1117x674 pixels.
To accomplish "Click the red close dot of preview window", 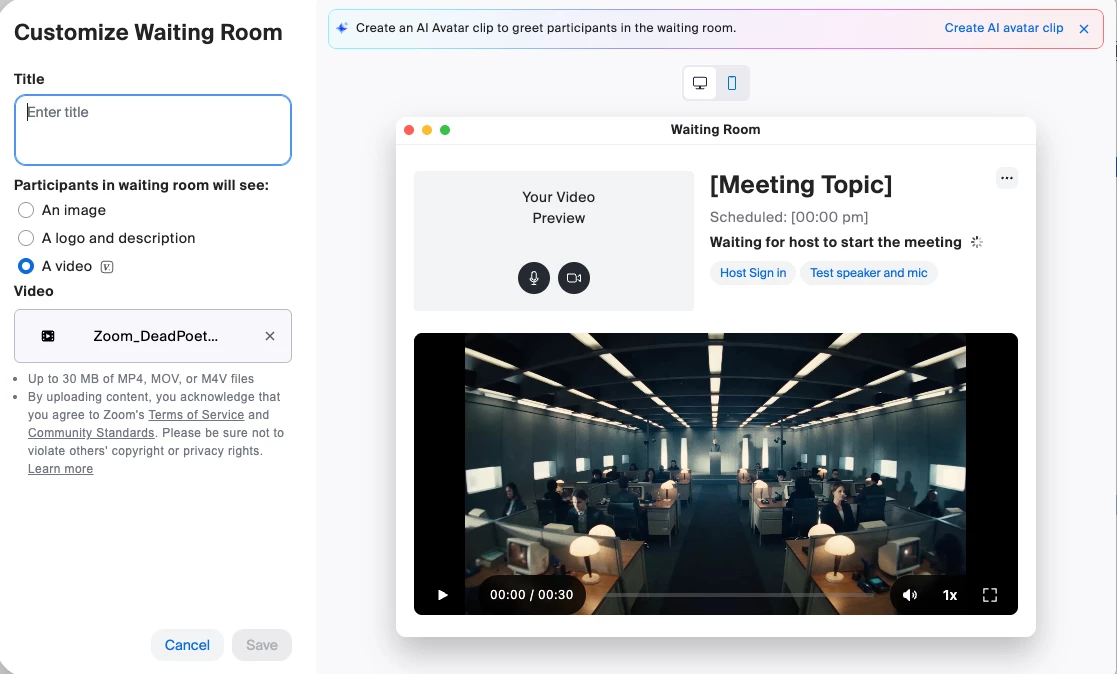I will [409, 130].
